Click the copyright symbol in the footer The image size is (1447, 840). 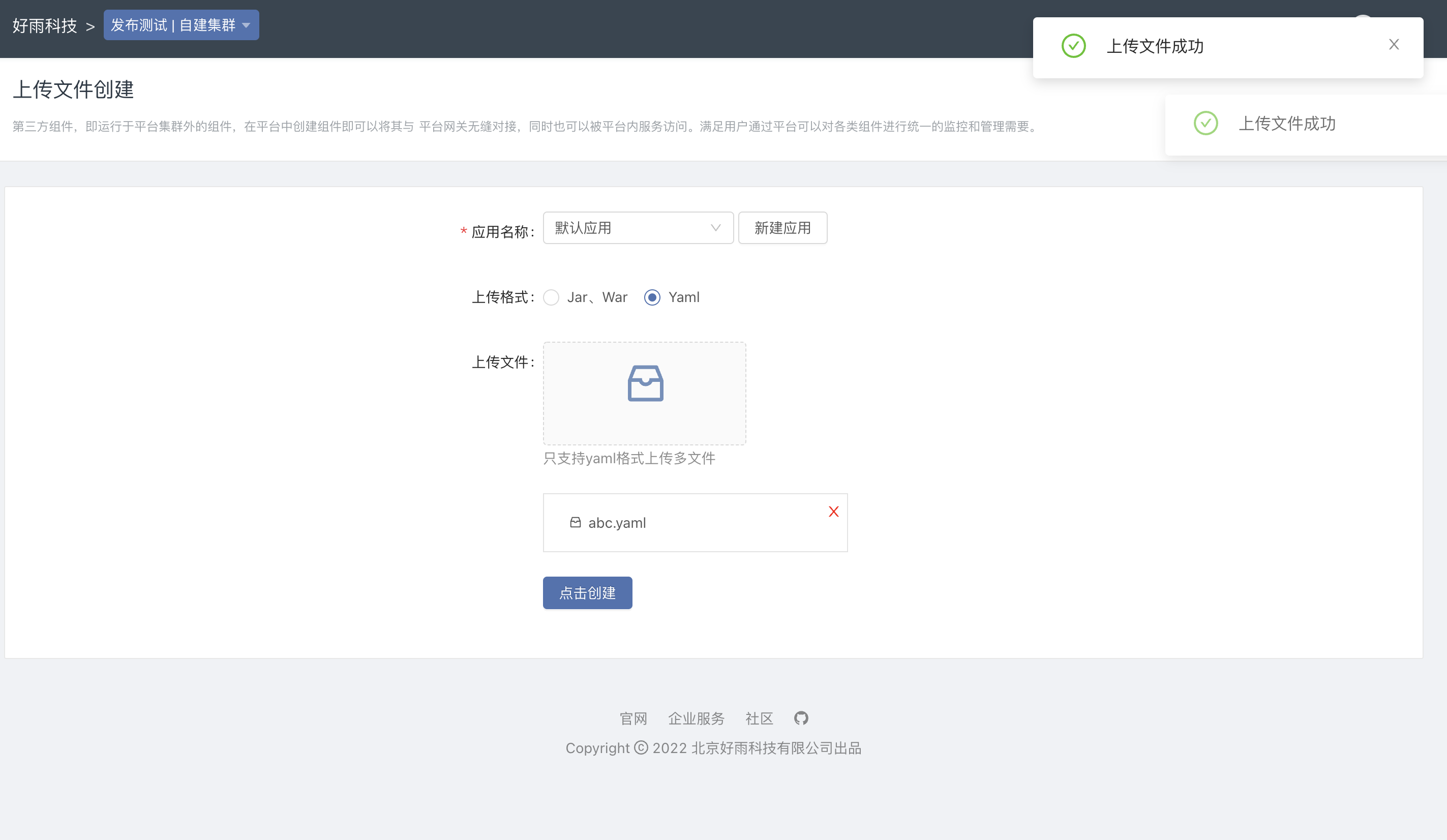[x=642, y=747]
